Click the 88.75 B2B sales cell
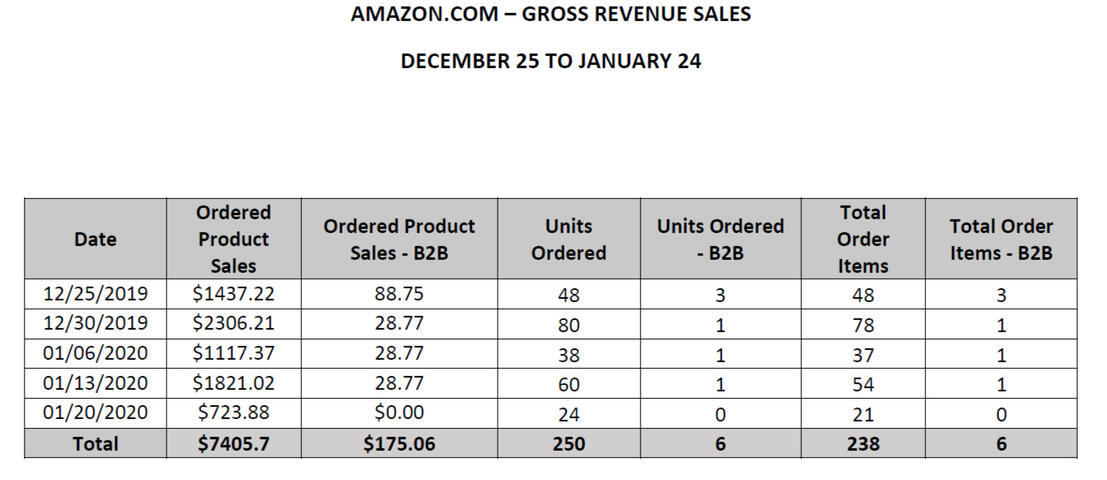The width and height of the screenshot is (1107, 480). 399,294
